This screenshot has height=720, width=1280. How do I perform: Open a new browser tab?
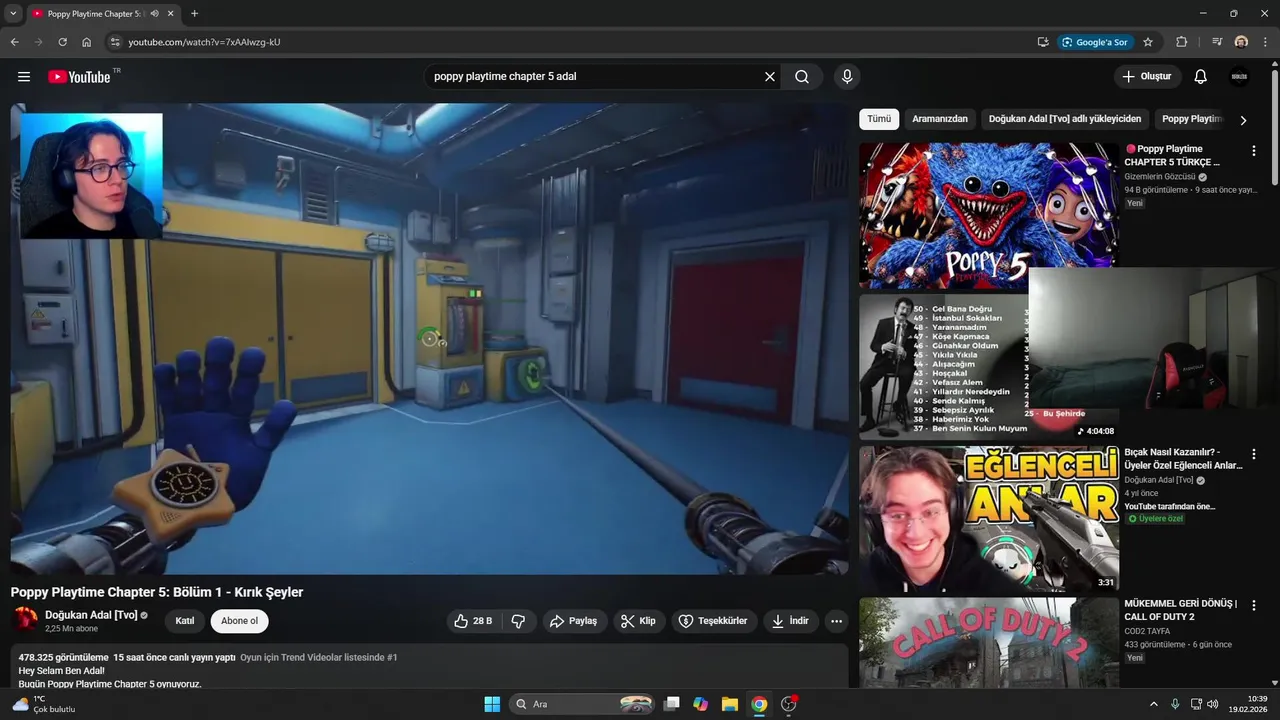tap(194, 14)
